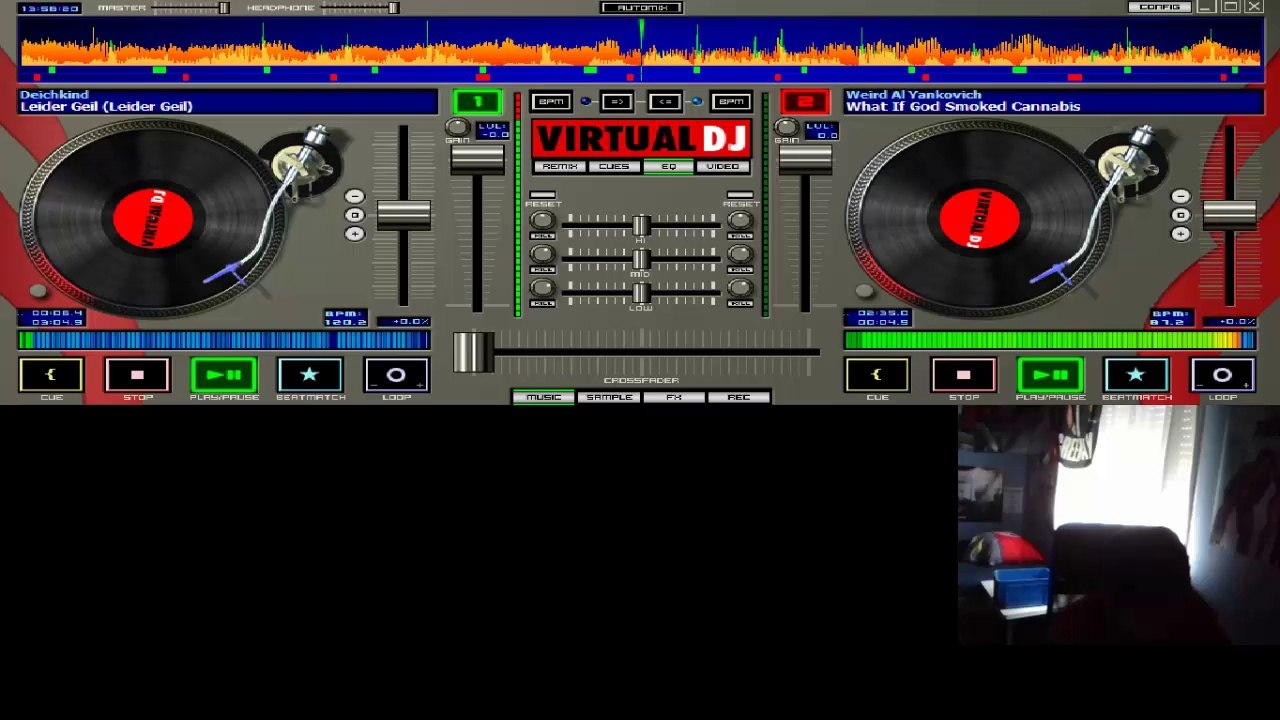Click the Headphone volume slider handle
The image size is (1280, 720).
coord(394,8)
